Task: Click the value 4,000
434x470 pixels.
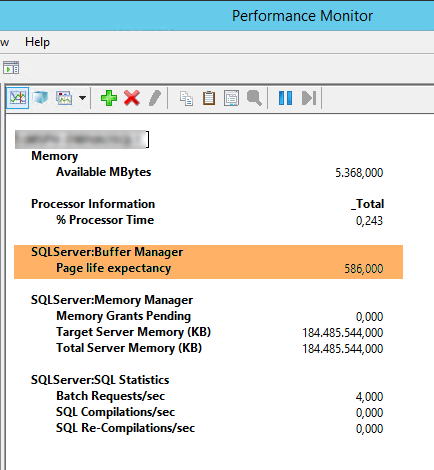Action: pos(369,397)
